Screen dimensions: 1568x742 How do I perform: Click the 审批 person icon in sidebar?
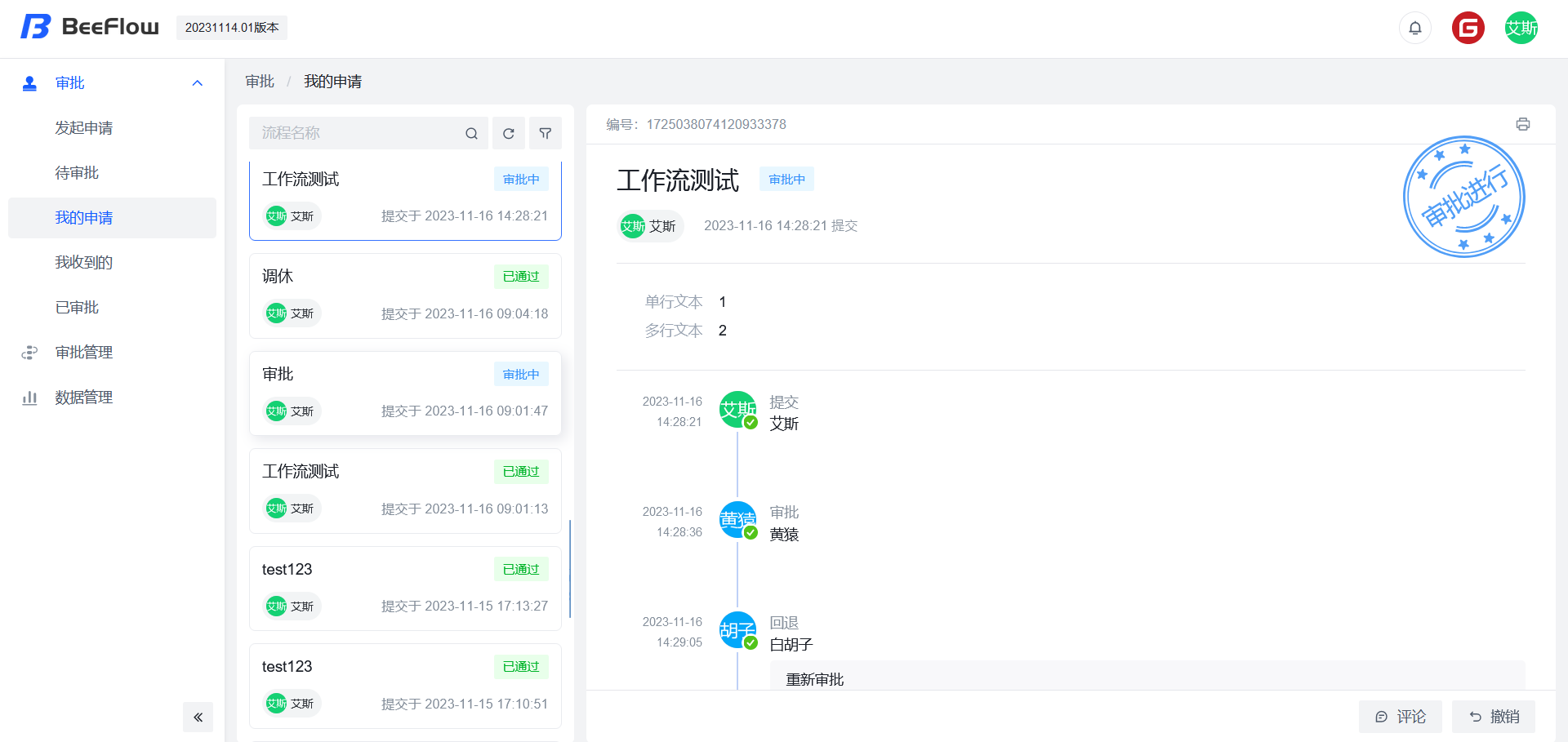(x=29, y=83)
